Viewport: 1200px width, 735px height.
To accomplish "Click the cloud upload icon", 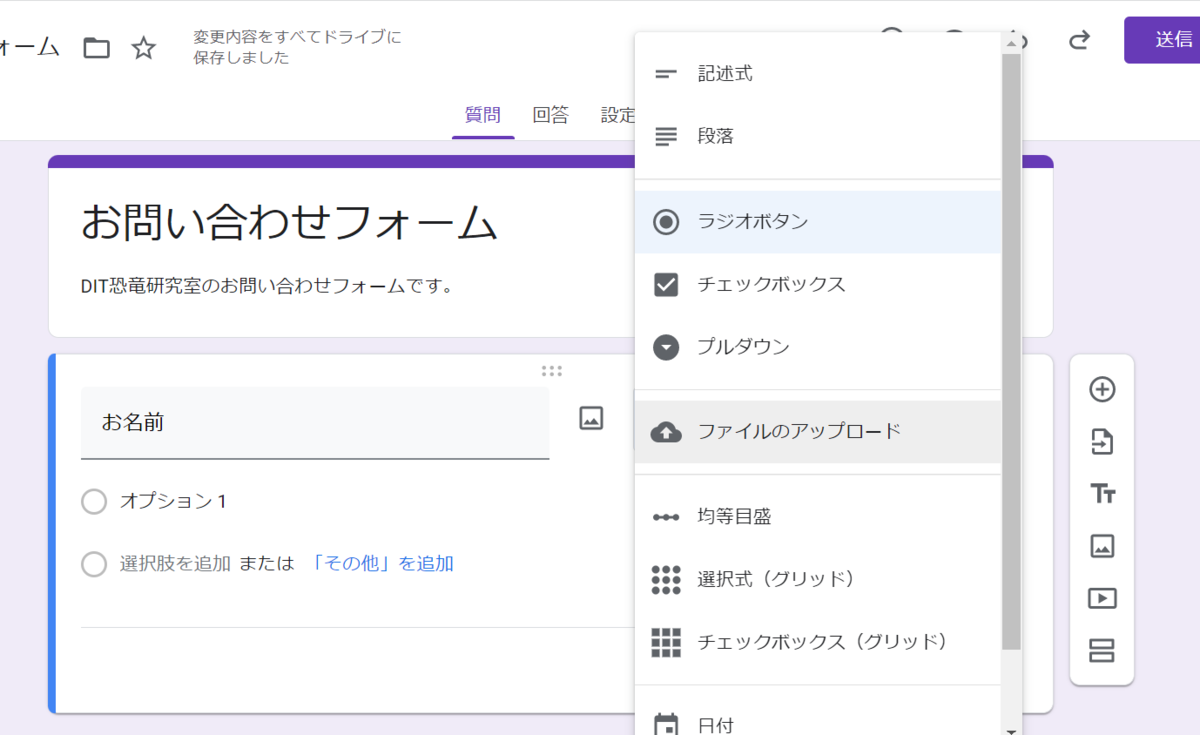I will coord(666,432).
